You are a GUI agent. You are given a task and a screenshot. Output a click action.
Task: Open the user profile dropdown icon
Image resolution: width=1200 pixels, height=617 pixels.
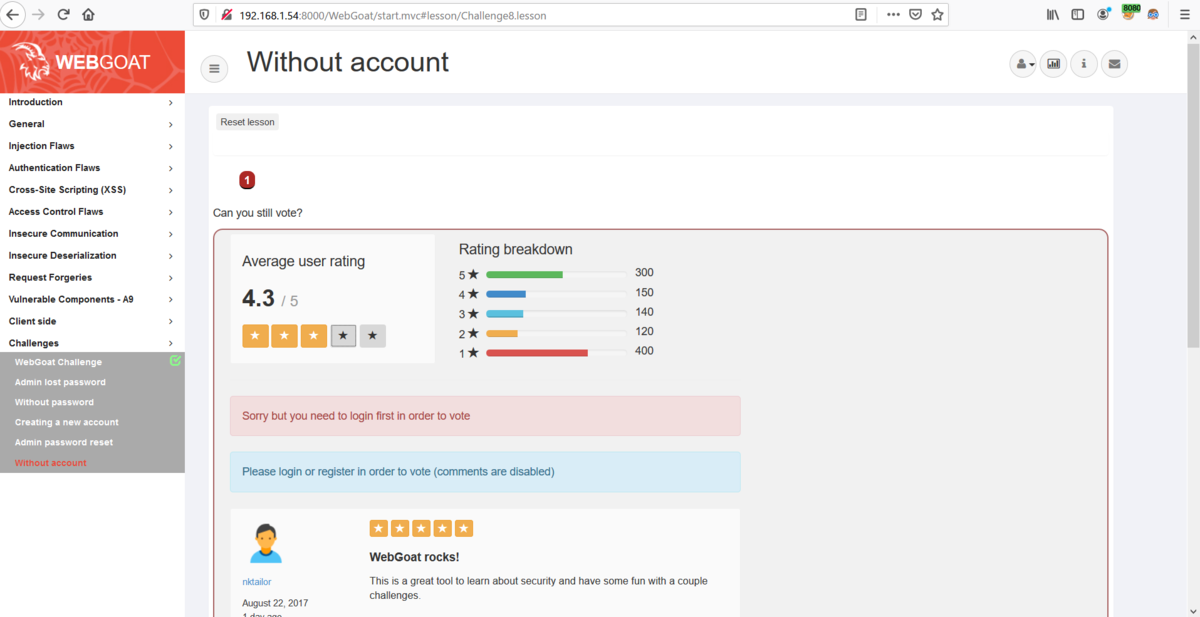(x=1023, y=64)
